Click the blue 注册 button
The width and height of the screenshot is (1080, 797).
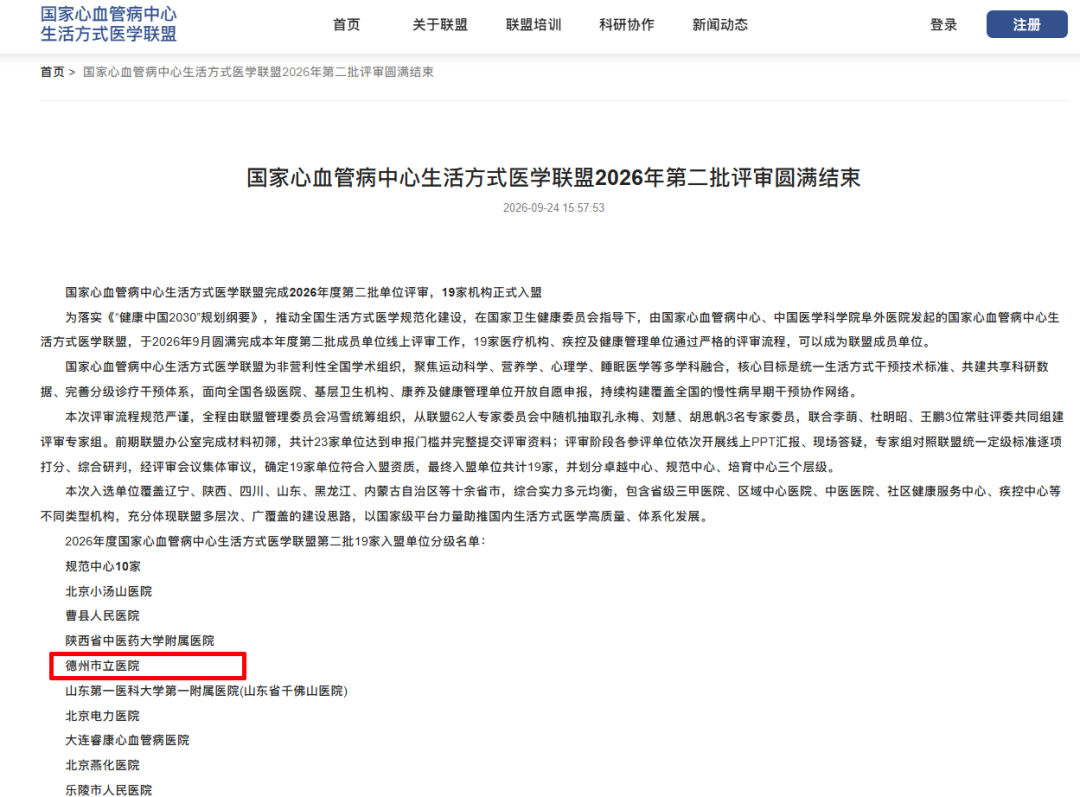[1026, 24]
